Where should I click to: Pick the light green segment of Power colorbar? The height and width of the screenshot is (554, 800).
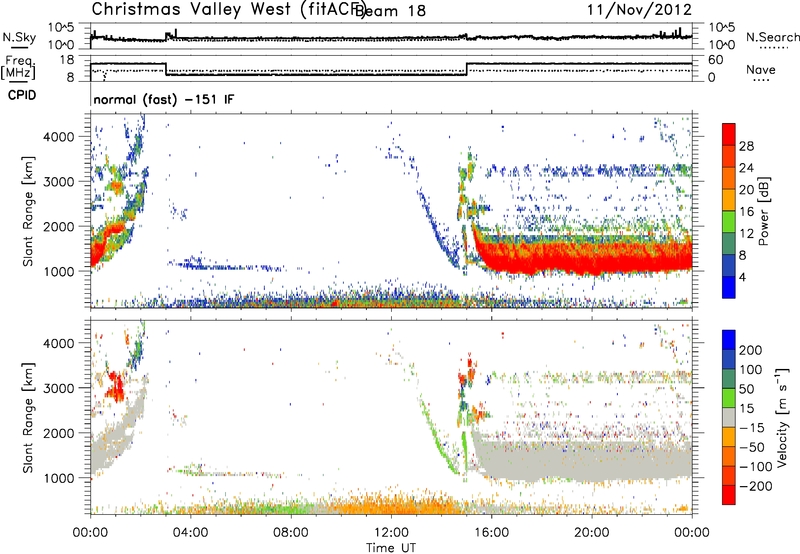click(x=729, y=221)
